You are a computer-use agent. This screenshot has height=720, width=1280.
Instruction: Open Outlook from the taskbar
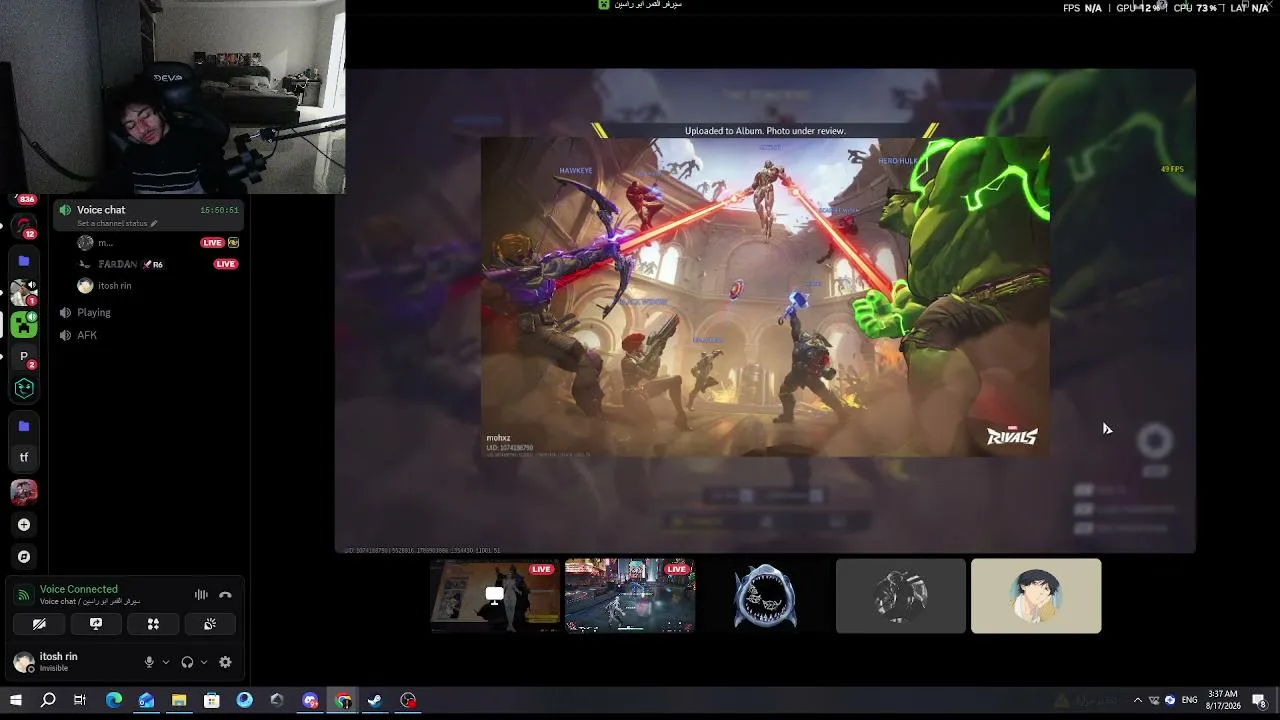click(146, 701)
